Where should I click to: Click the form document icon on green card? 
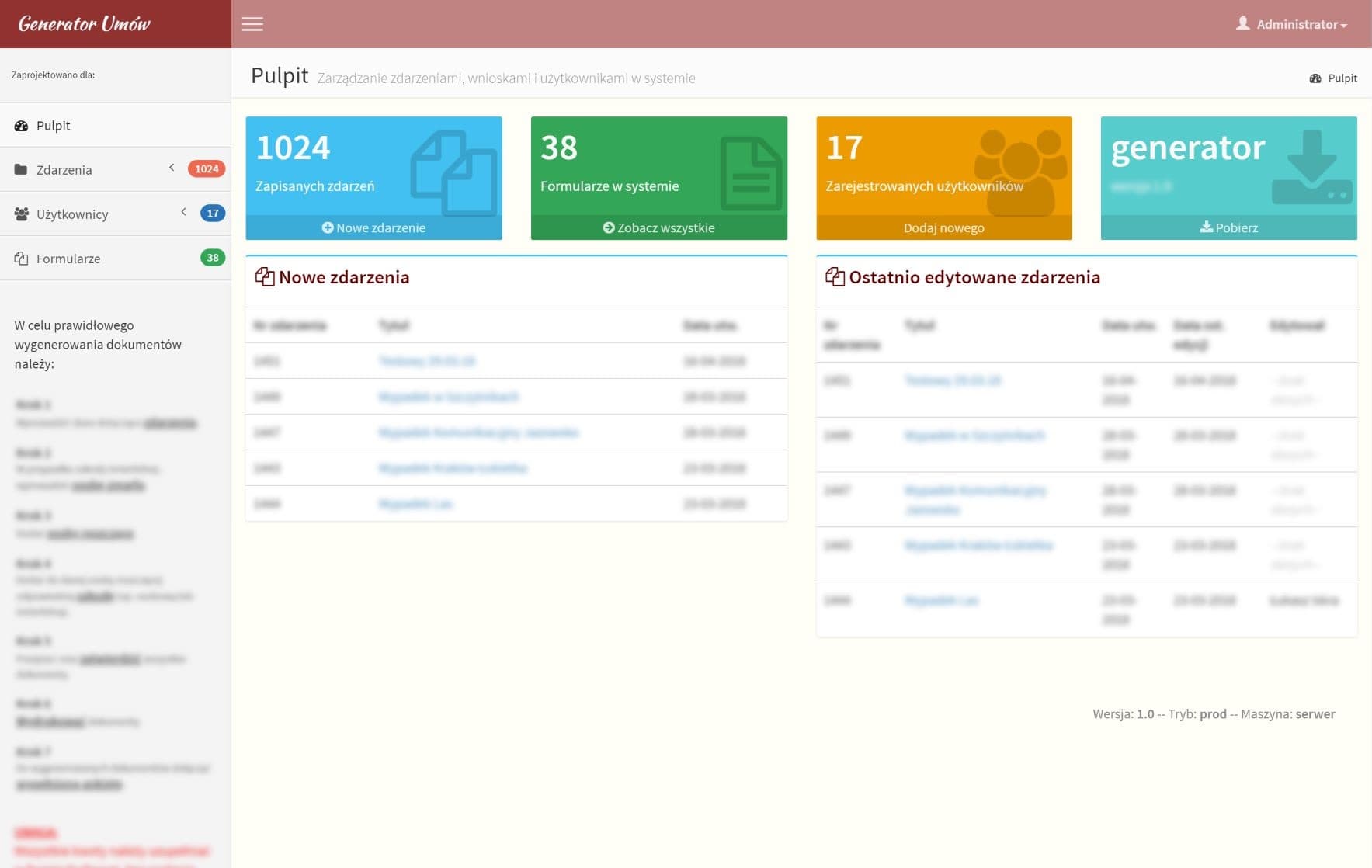[x=751, y=173]
